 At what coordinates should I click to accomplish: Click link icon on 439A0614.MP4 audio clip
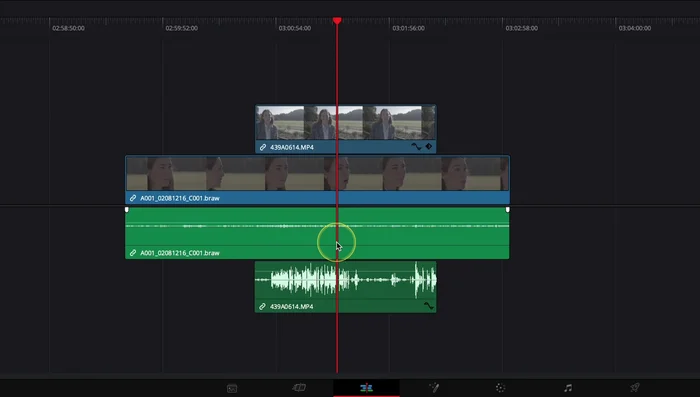(x=262, y=306)
